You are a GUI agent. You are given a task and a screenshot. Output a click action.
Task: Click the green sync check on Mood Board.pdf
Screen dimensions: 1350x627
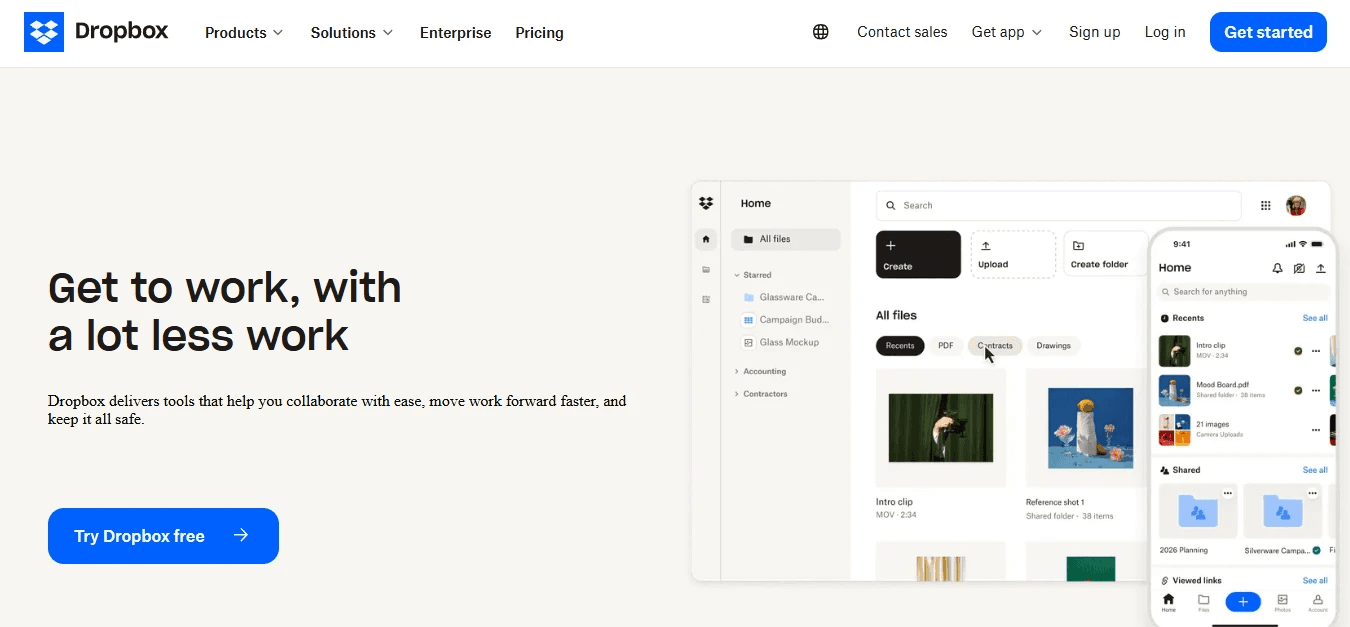1298,390
